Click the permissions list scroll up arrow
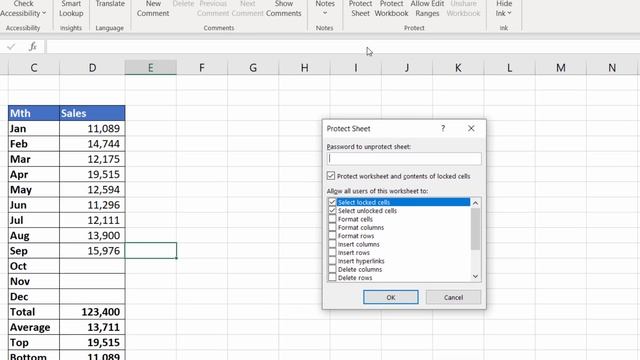Viewport: 640px width, 360px height. coord(475,203)
